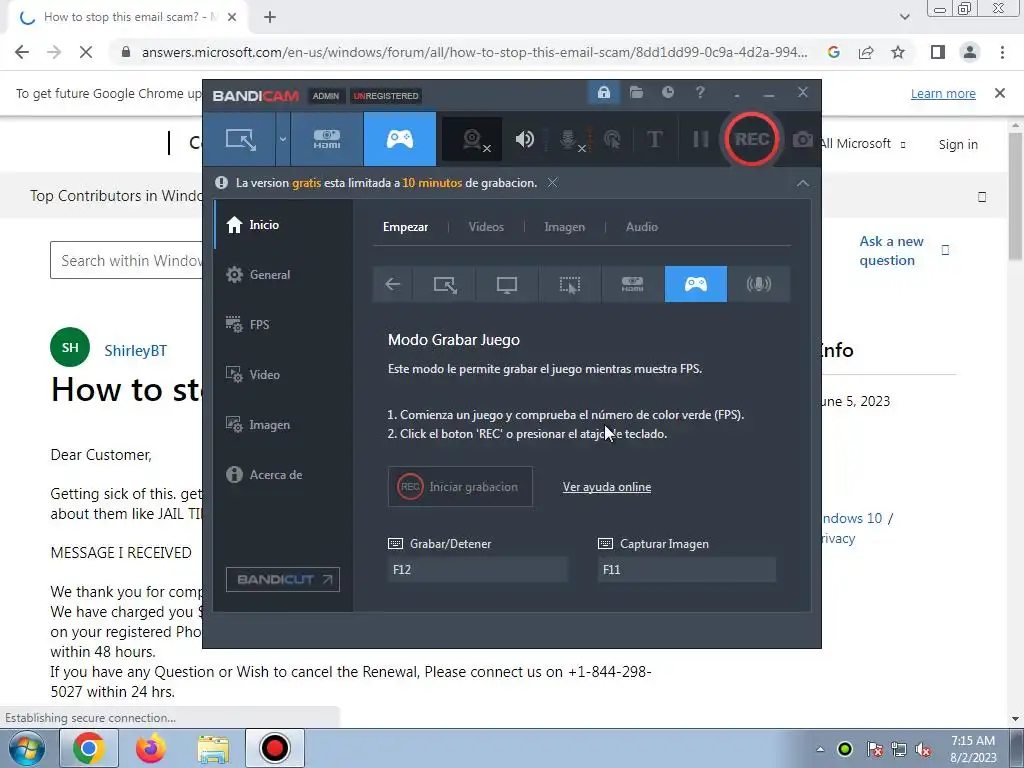Click the lock icon in Bandicam title bar
Screen dimensions: 1024x768
point(603,93)
